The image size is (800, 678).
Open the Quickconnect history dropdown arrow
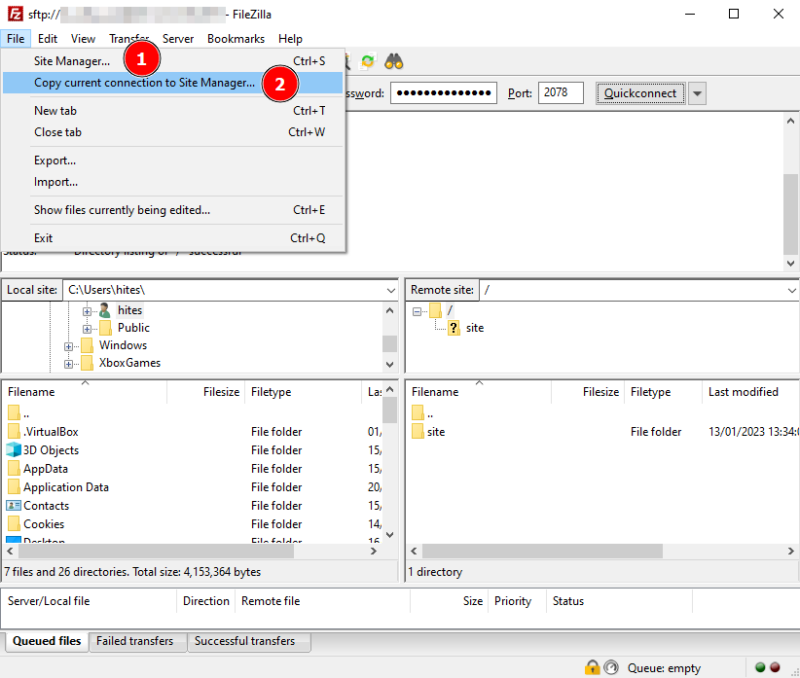pos(697,93)
